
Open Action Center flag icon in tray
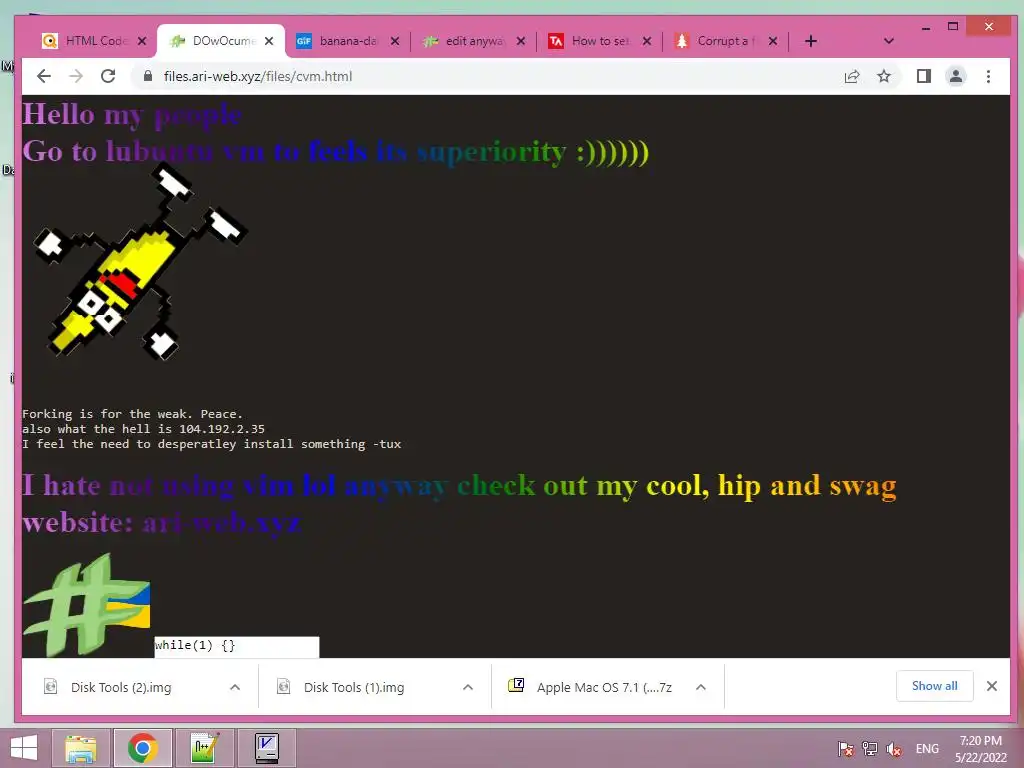click(x=846, y=748)
